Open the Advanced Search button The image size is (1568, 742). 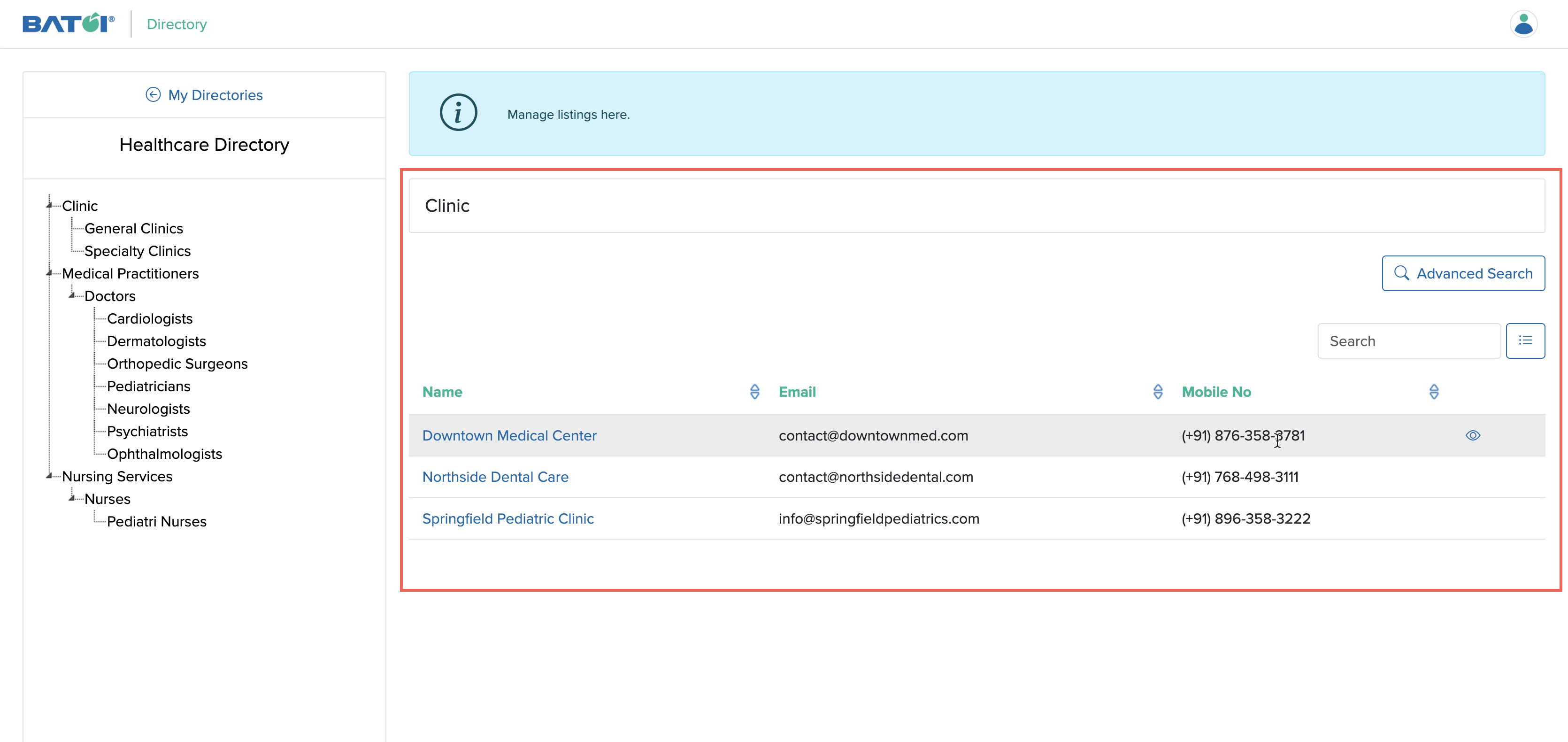coord(1463,273)
